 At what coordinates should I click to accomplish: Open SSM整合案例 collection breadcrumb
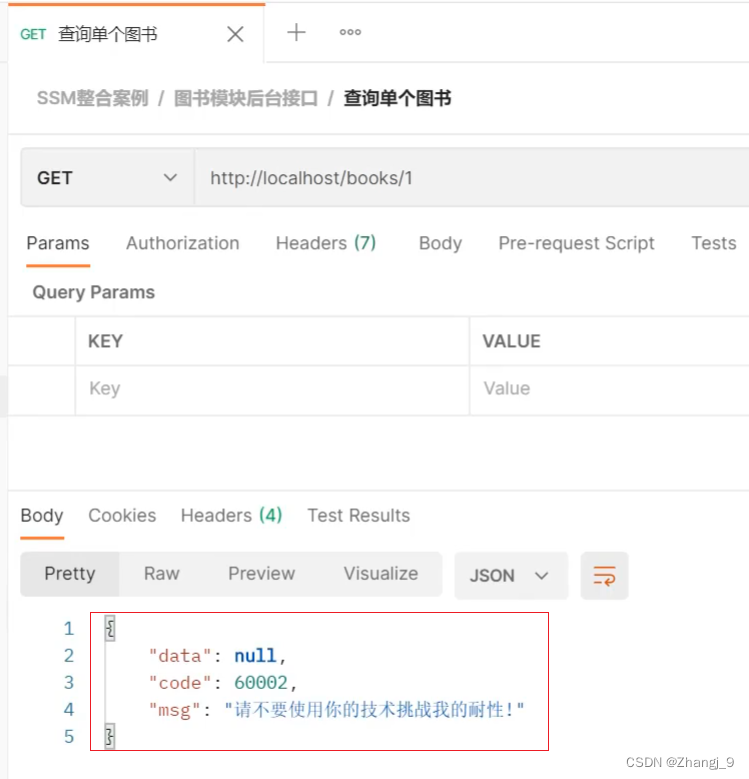coord(92,98)
